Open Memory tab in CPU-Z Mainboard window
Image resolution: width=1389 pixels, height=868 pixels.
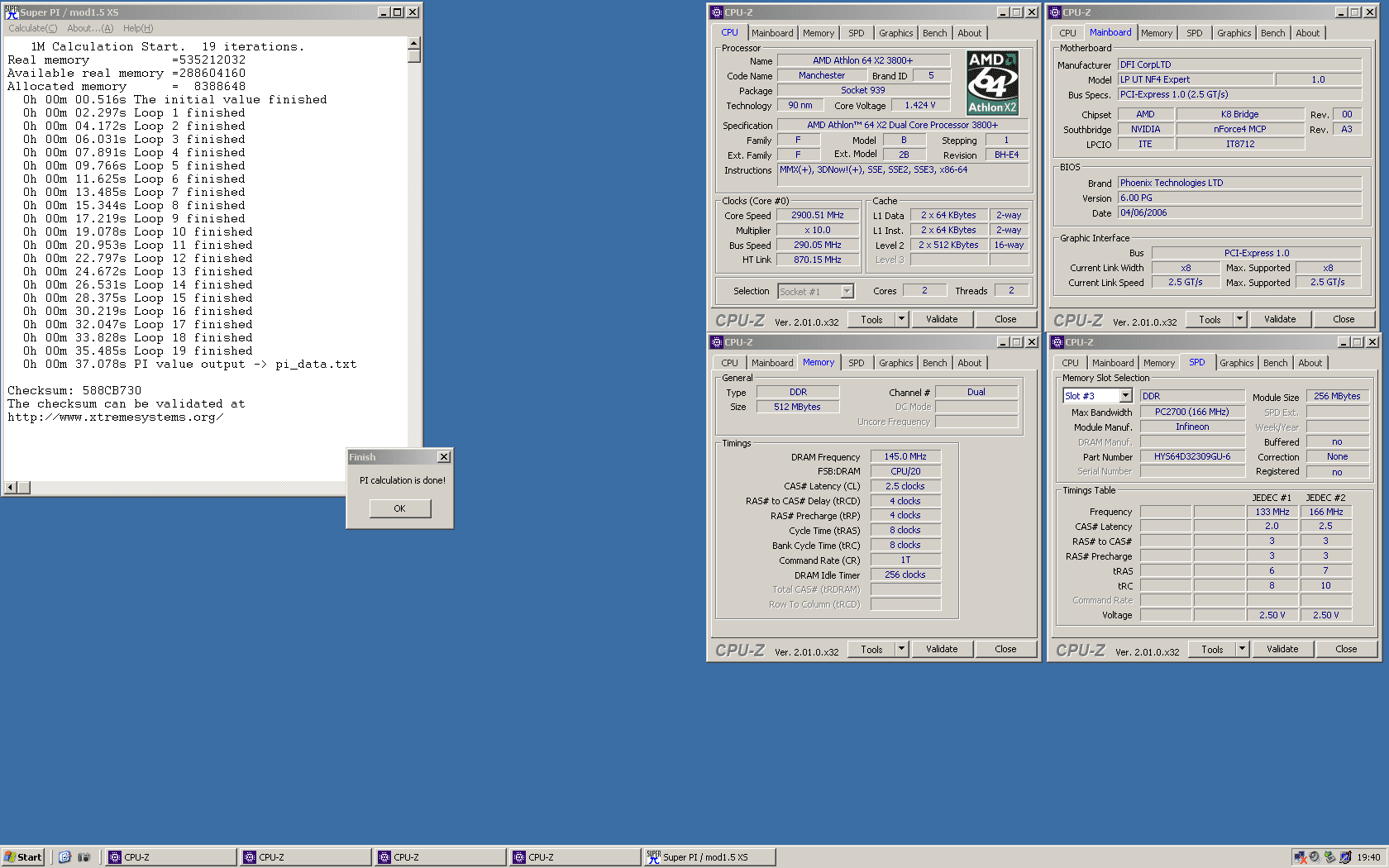pyautogui.click(x=1157, y=33)
